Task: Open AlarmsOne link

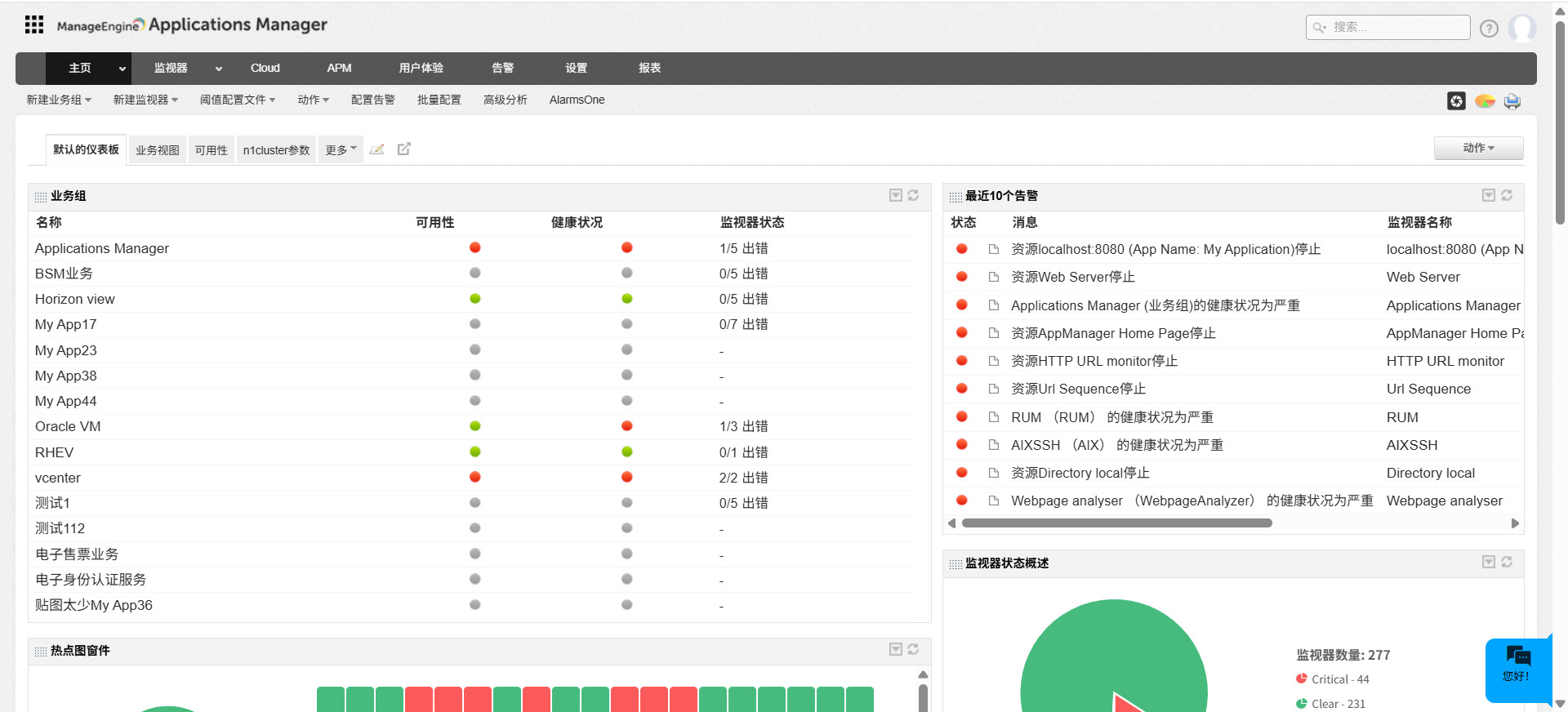Action: [x=577, y=100]
